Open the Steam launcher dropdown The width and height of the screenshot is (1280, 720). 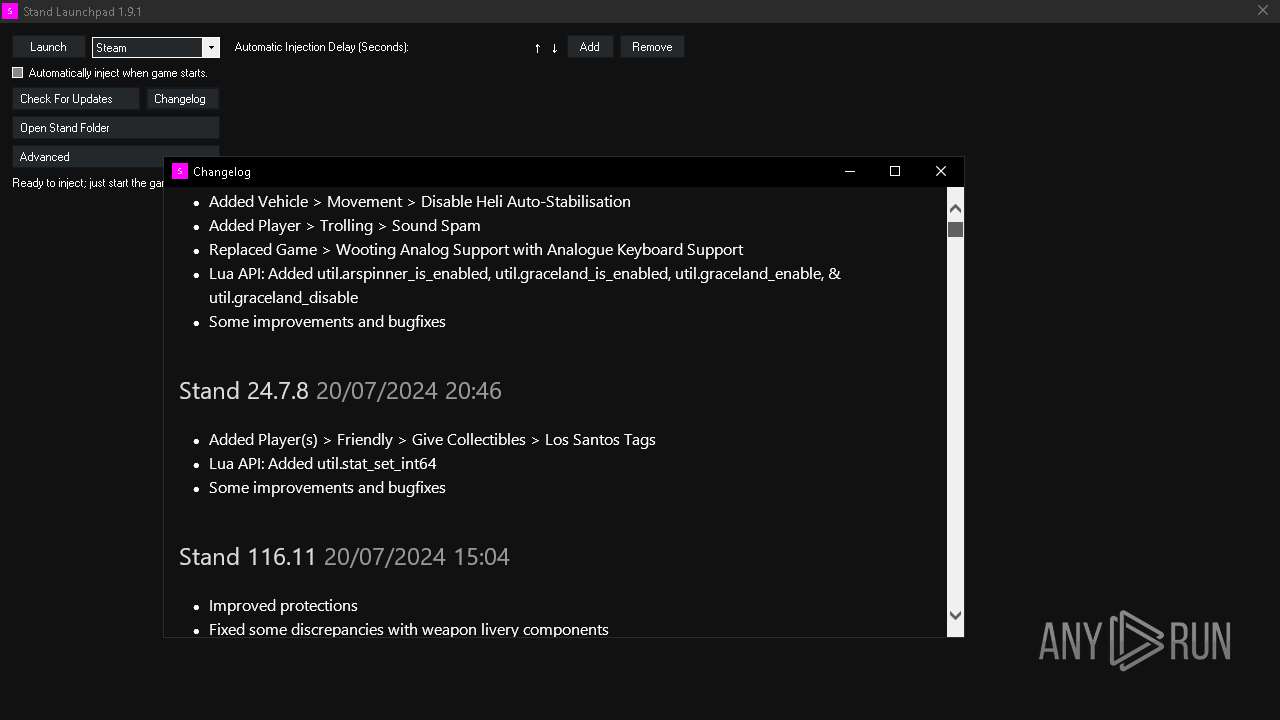point(210,47)
